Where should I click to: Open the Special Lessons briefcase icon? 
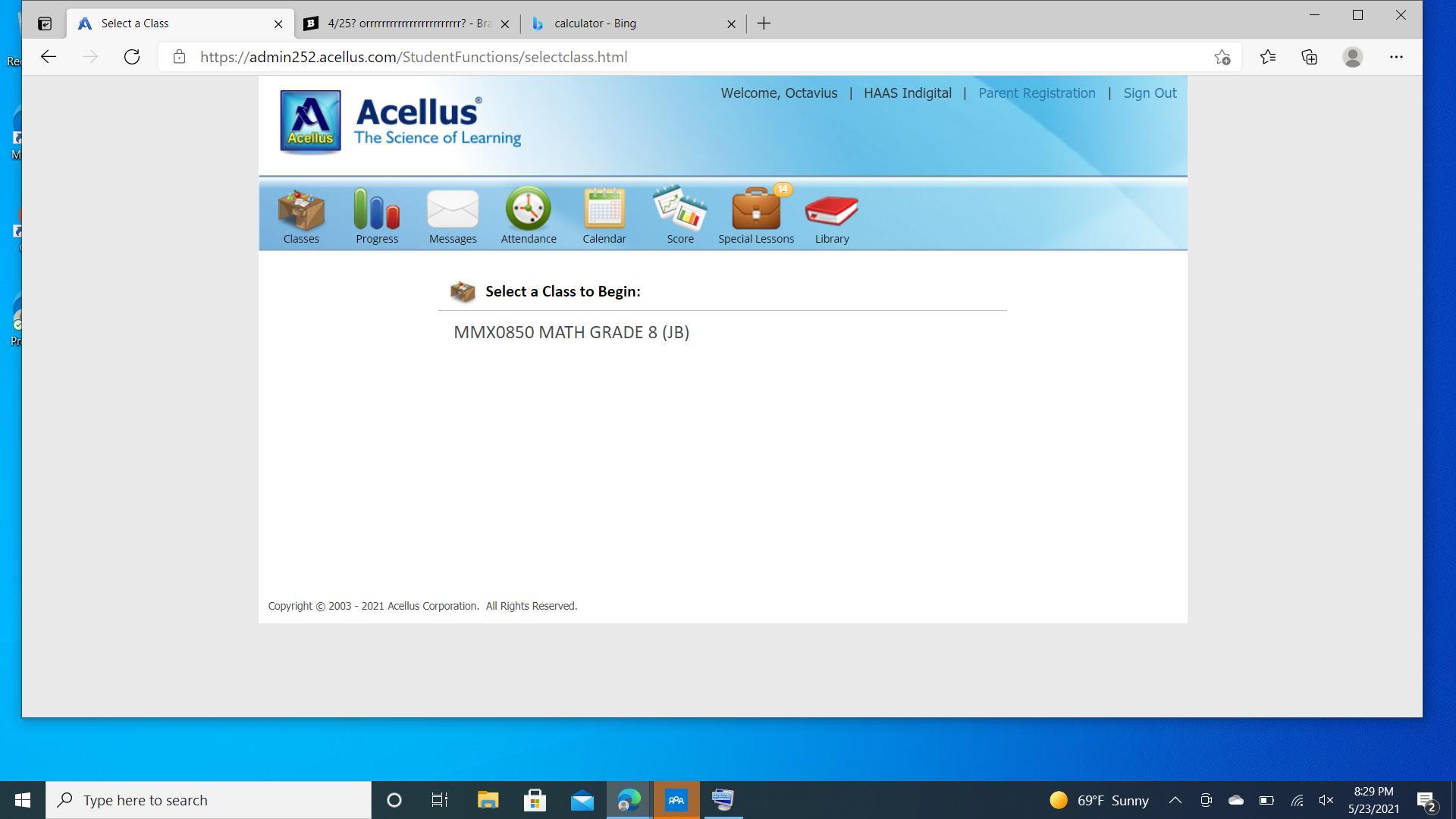tap(756, 212)
